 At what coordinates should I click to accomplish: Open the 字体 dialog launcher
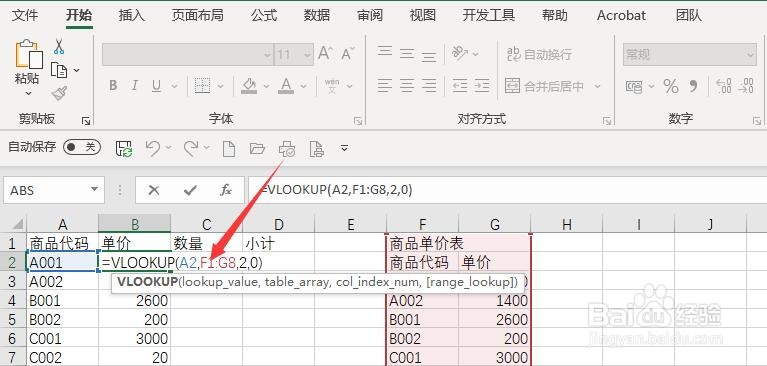[358, 120]
